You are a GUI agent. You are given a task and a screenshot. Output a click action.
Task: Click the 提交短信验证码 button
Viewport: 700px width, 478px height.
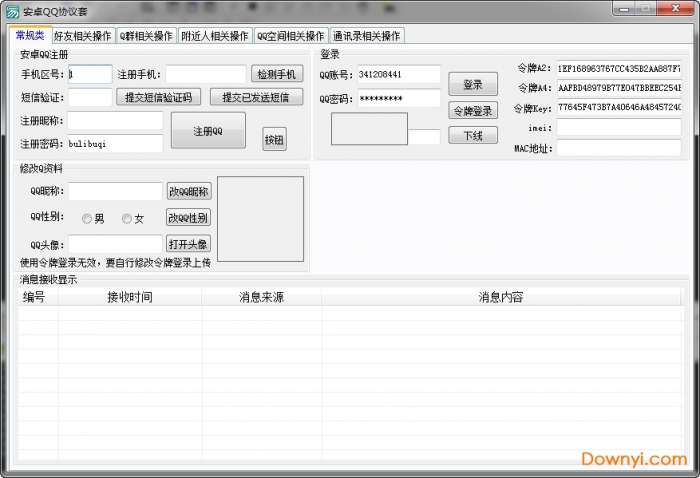pos(158,97)
